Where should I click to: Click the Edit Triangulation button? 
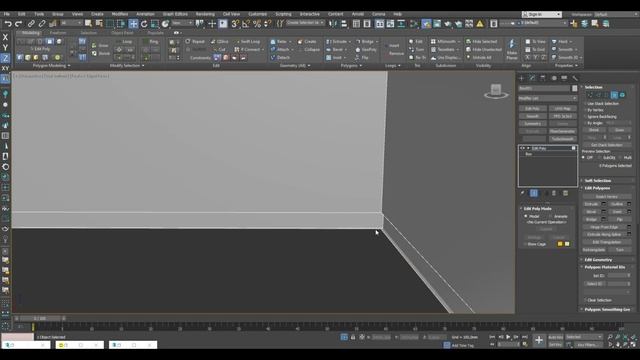[x=607, y=242]
